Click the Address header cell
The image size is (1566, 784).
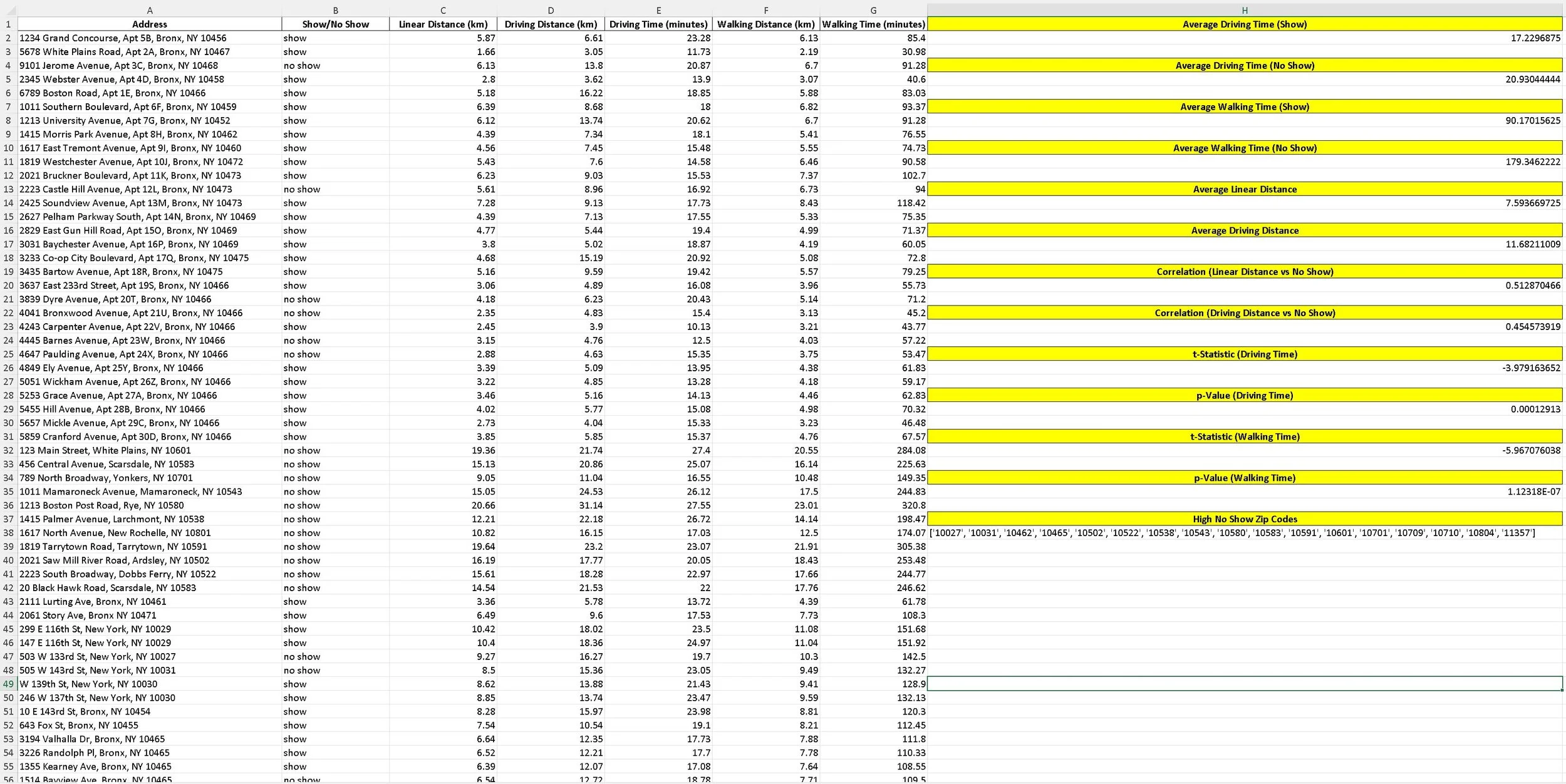[x=150, y=24]
